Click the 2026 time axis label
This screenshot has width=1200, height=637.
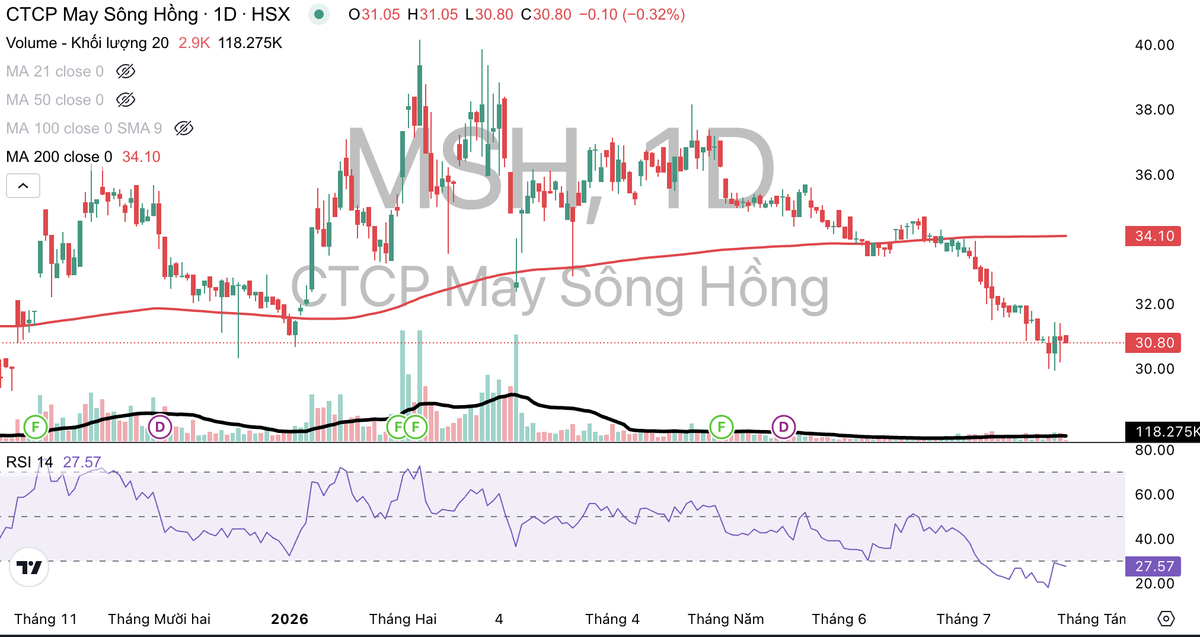pos(290,618)
